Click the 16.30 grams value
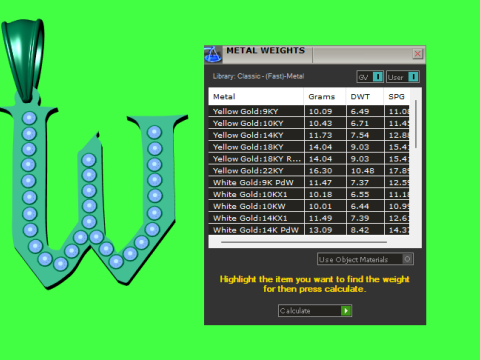The image size is (480, 360). [320, 171]
